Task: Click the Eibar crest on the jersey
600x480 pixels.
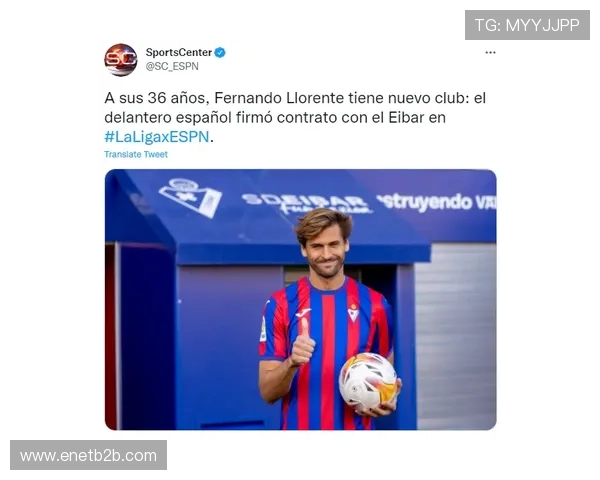Action: coord(353,313)
